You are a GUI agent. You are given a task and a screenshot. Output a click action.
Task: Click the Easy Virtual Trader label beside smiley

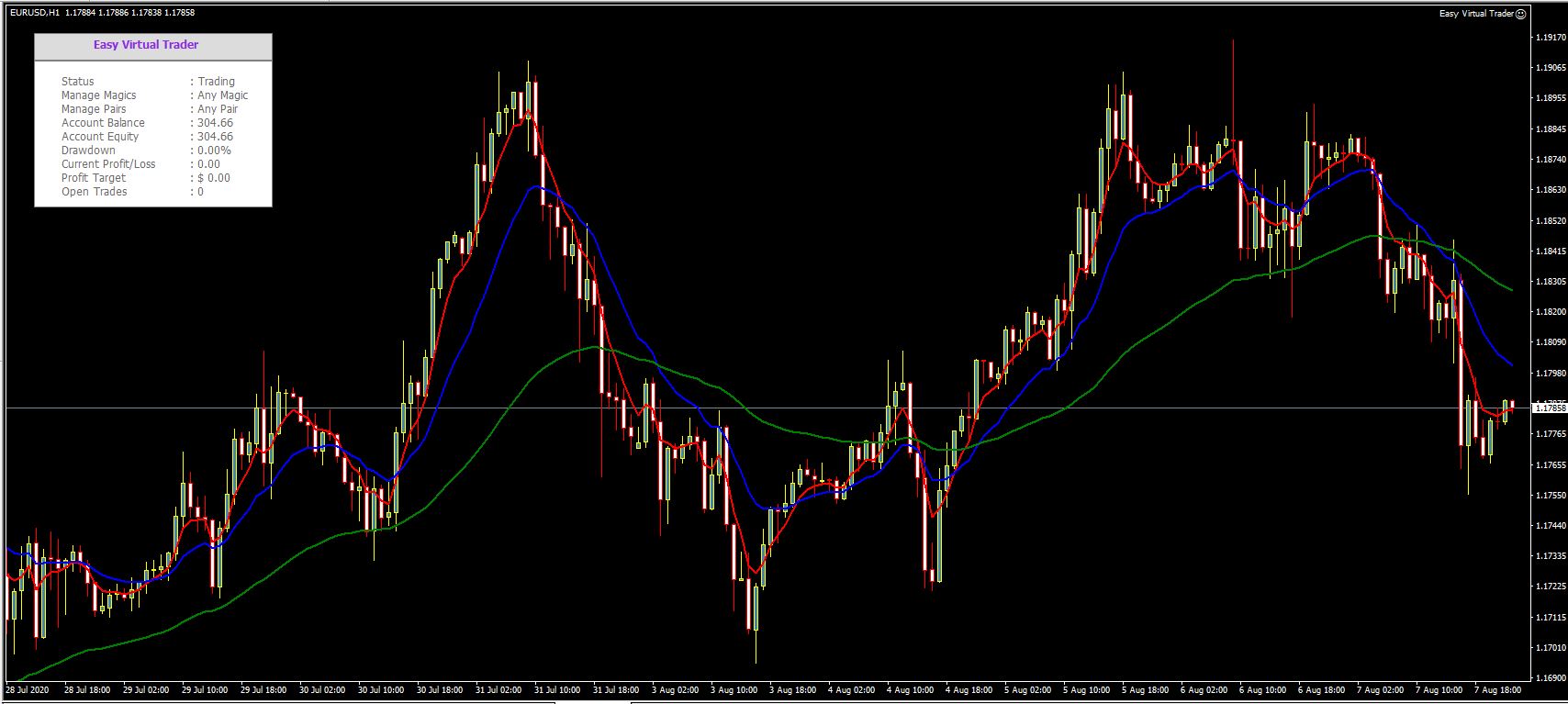1477,14
